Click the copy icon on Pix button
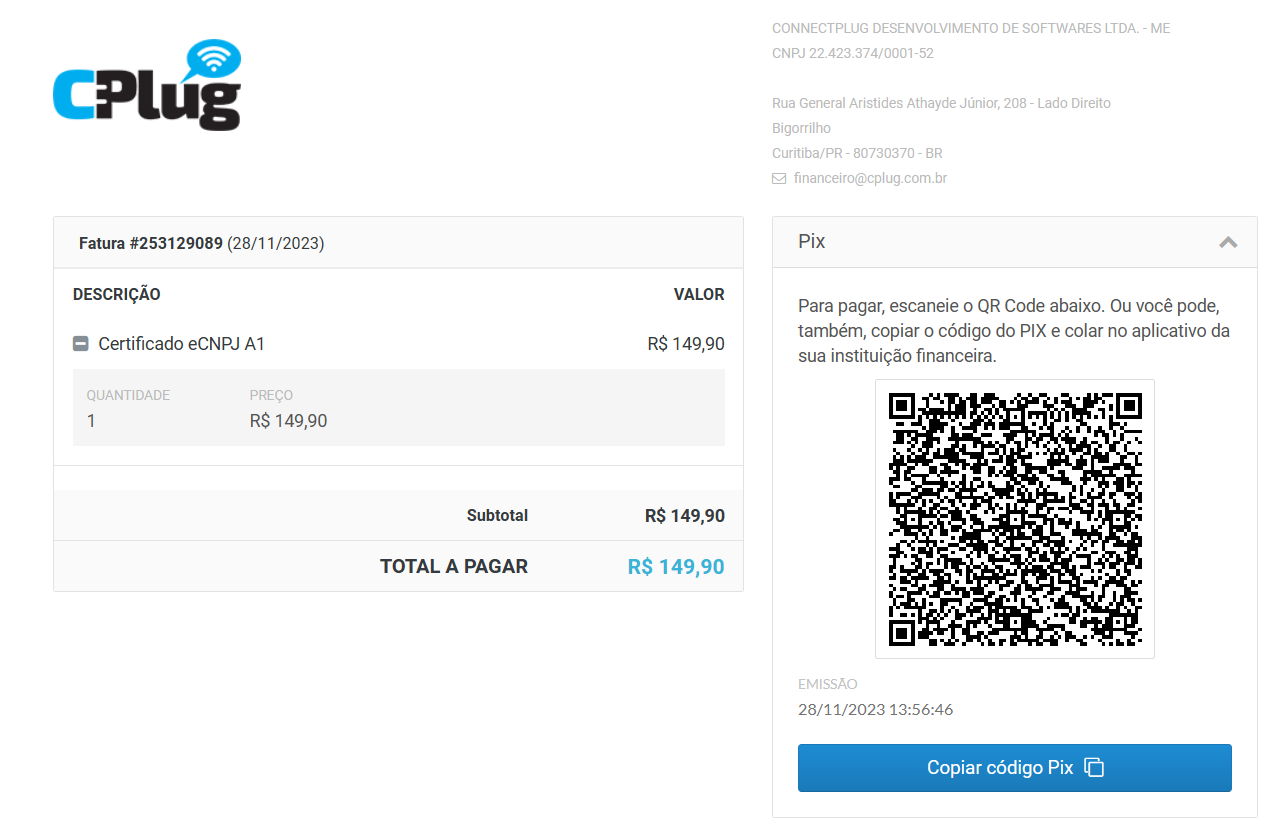Image resolution: width=1271 pixels, height=832 pixels. coord(1094,768)
